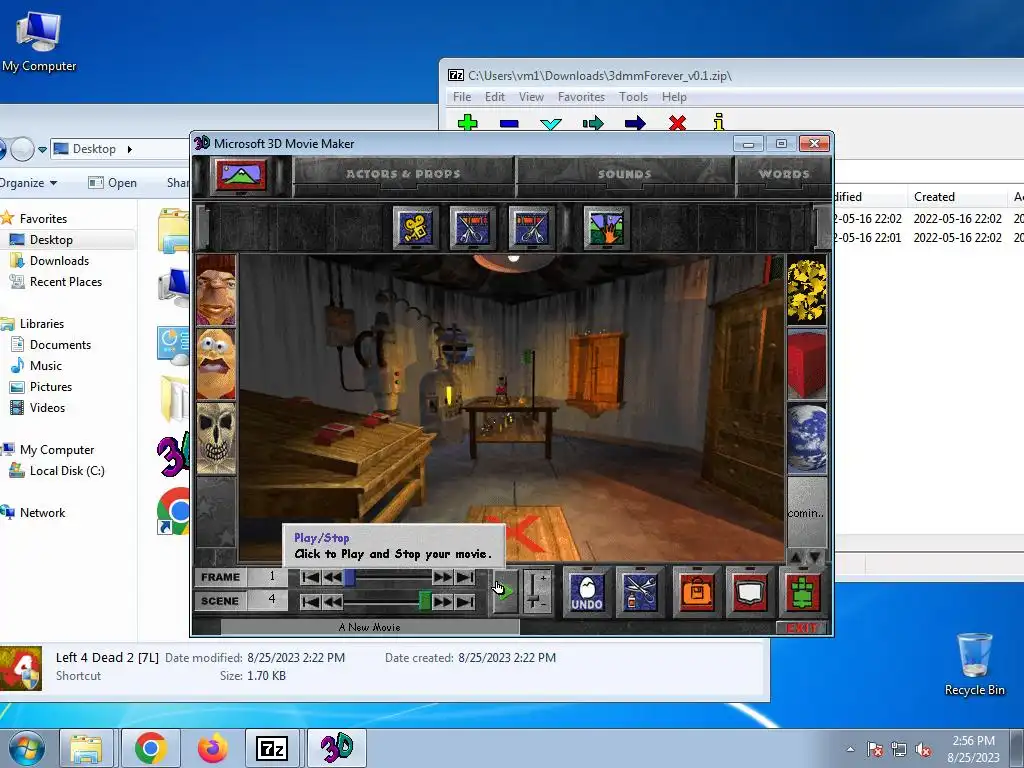This screenshot has height=768, width=1024.
Task: Open the orange portfolio bag icon
Action: point(697,592)
